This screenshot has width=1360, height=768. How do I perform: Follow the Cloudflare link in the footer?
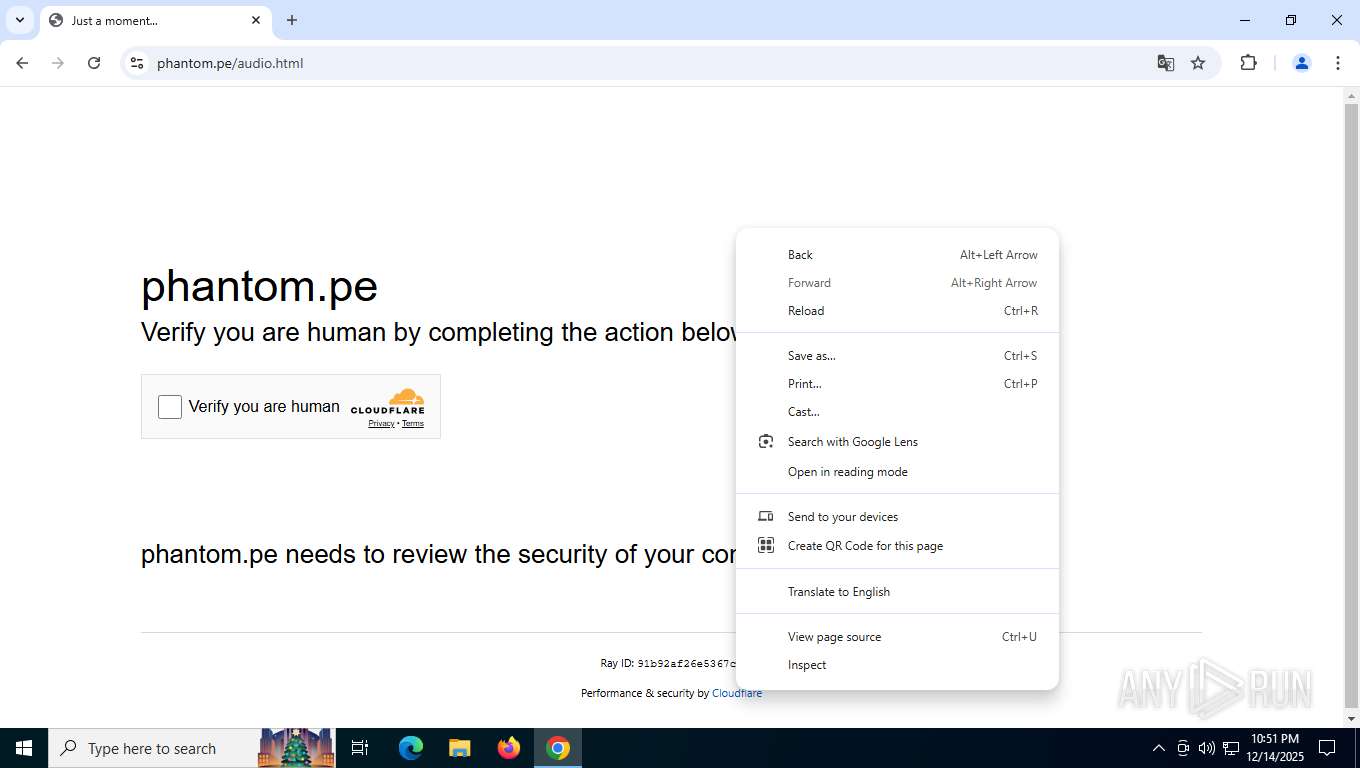tap(737, 693)
